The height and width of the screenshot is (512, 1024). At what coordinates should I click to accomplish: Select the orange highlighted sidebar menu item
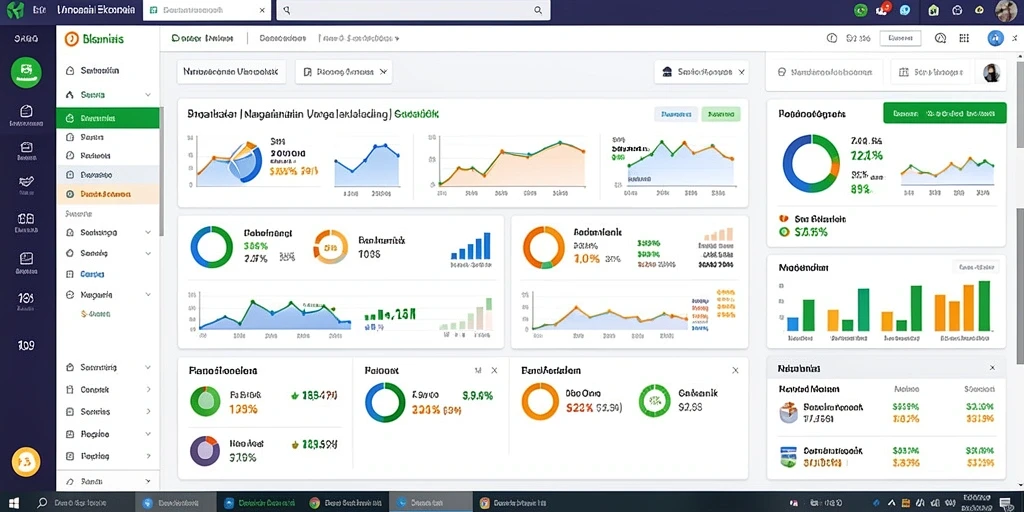click(108, 194)
